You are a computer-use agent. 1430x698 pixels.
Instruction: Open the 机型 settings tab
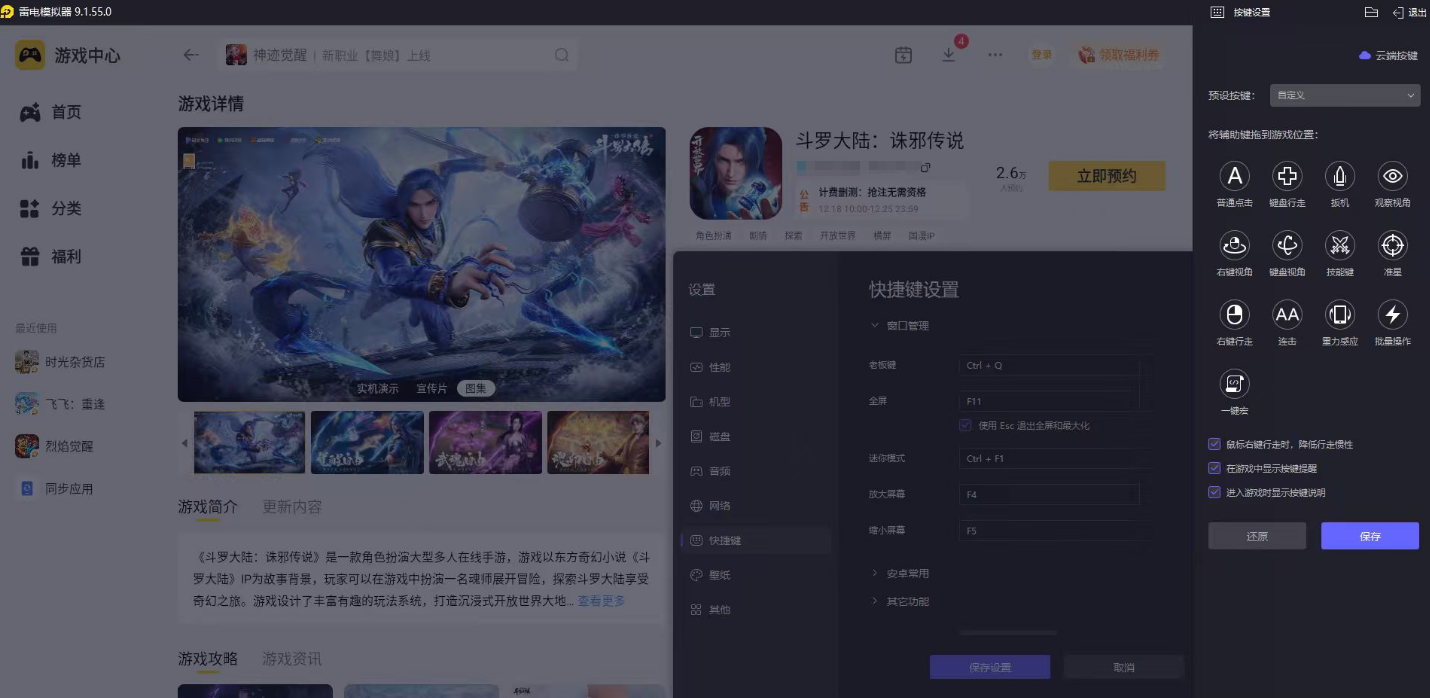click(755, 401)
